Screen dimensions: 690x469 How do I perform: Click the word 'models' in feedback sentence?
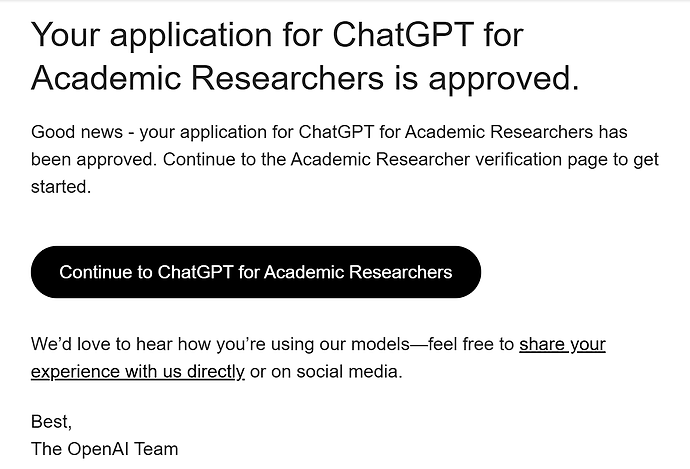click(x=380, y=344)
